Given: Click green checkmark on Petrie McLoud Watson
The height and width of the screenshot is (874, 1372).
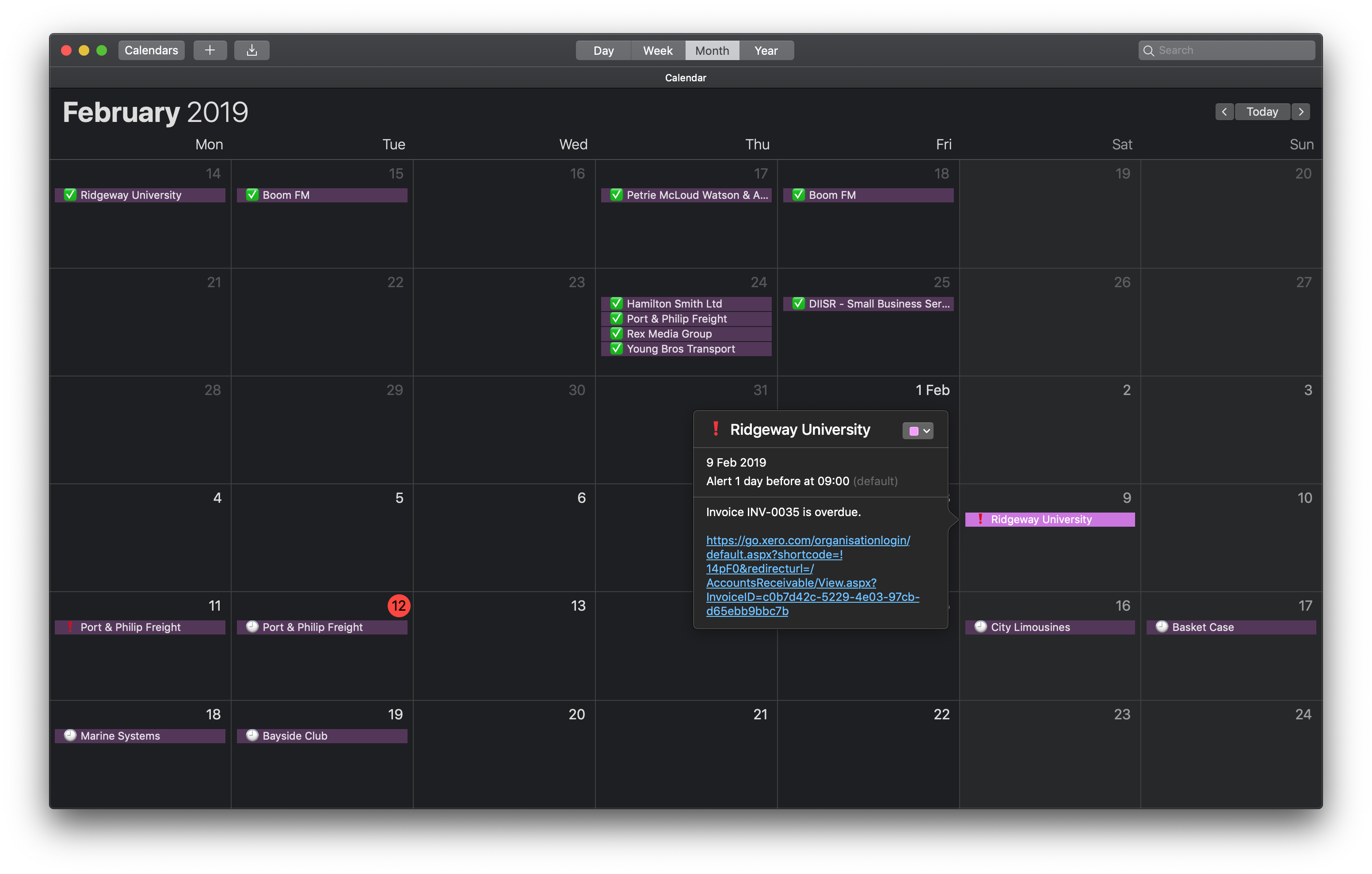Looking at the screenshot, I should [616, 195].
